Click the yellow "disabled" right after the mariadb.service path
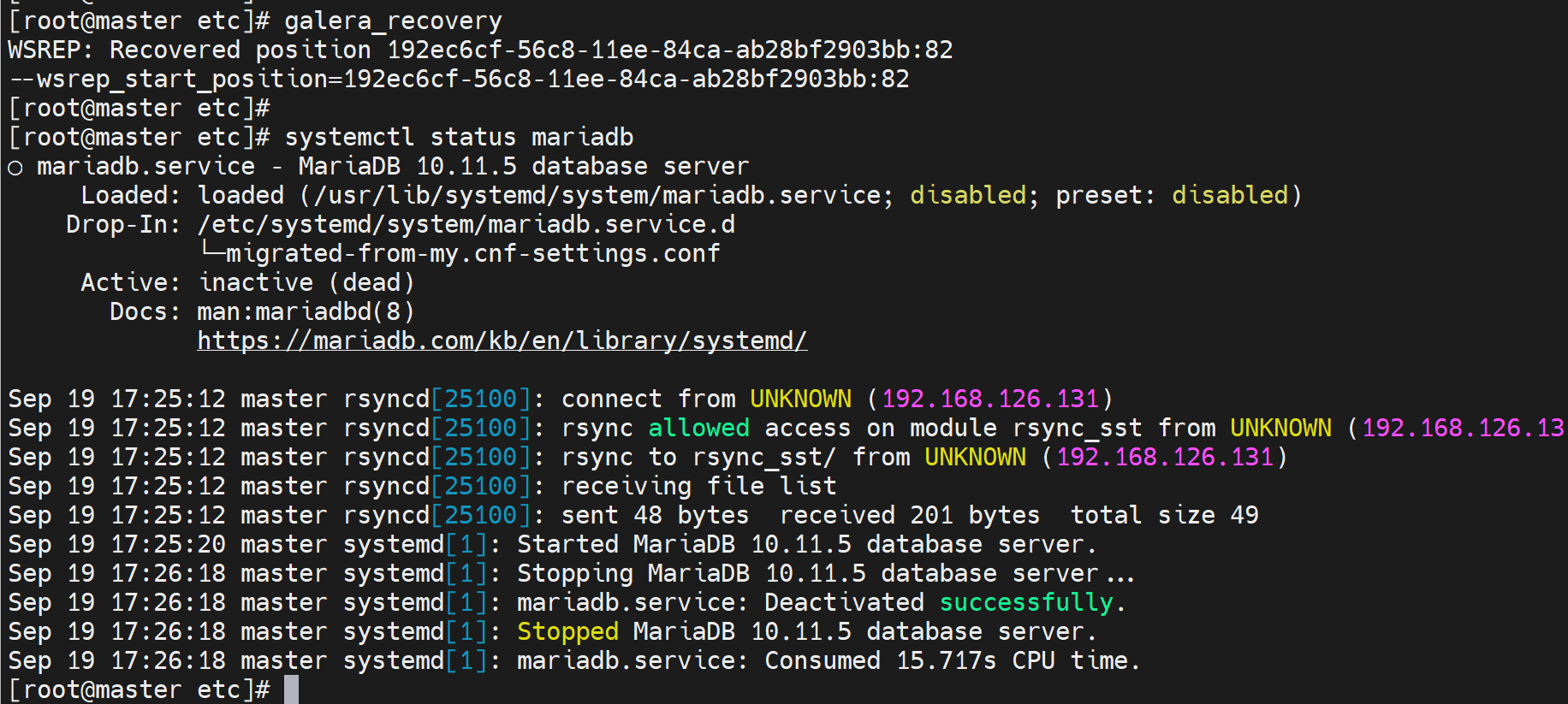This screenshot has width=1568, height=704. (967, 195)
